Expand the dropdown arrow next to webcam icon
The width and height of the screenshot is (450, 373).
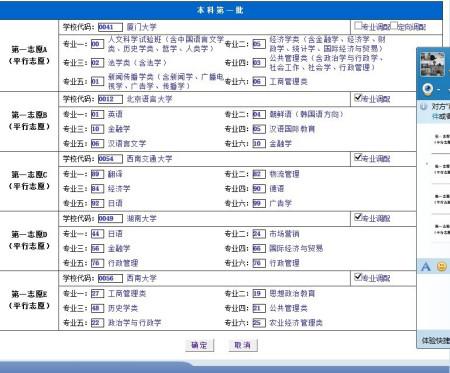(x=439, y=90)
